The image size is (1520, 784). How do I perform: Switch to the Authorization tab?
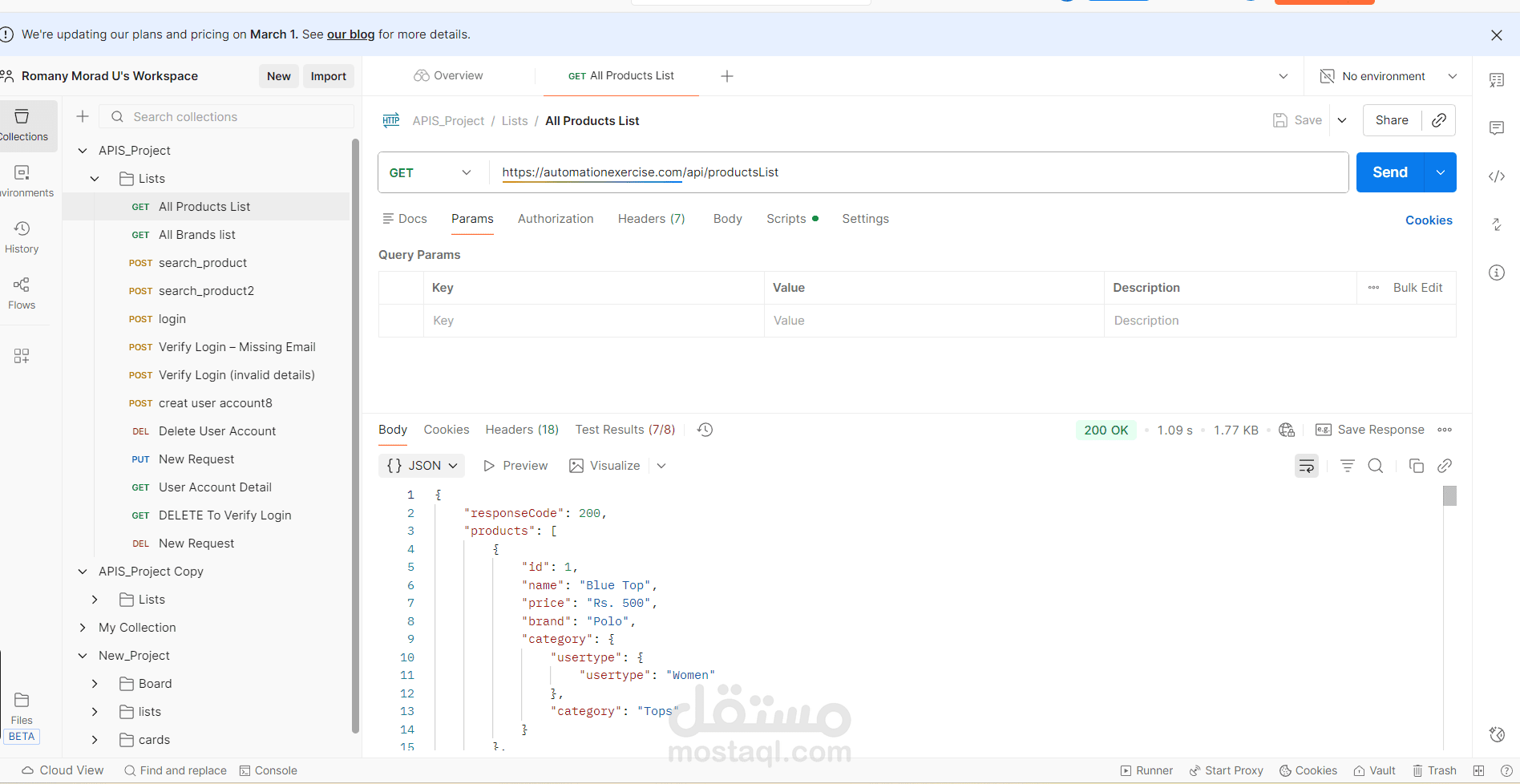click(556, 219)
